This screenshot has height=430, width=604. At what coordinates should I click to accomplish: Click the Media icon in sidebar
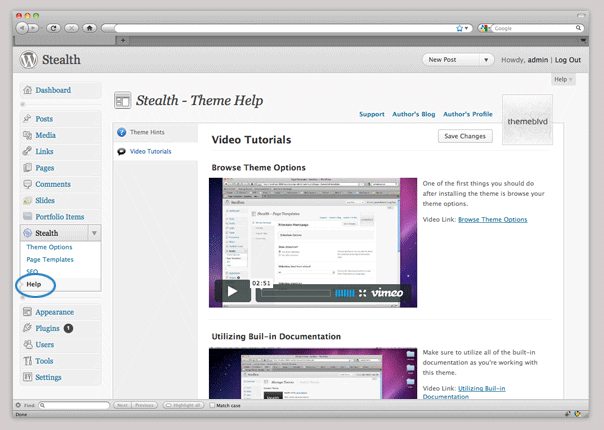click(27, 135)
